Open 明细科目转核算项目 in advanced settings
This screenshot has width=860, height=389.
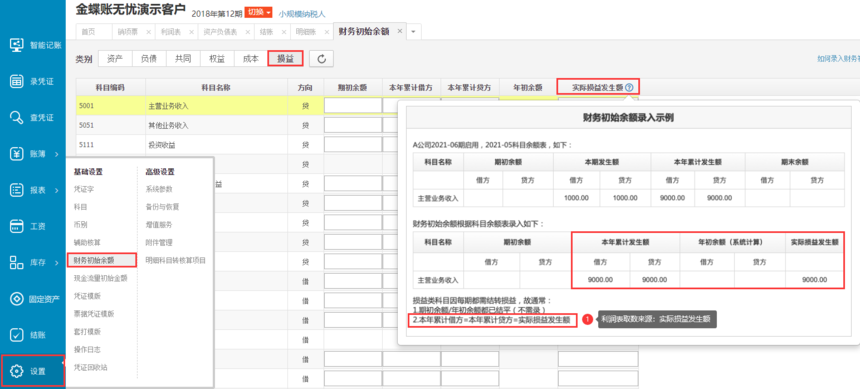click(x=176, y=260)
